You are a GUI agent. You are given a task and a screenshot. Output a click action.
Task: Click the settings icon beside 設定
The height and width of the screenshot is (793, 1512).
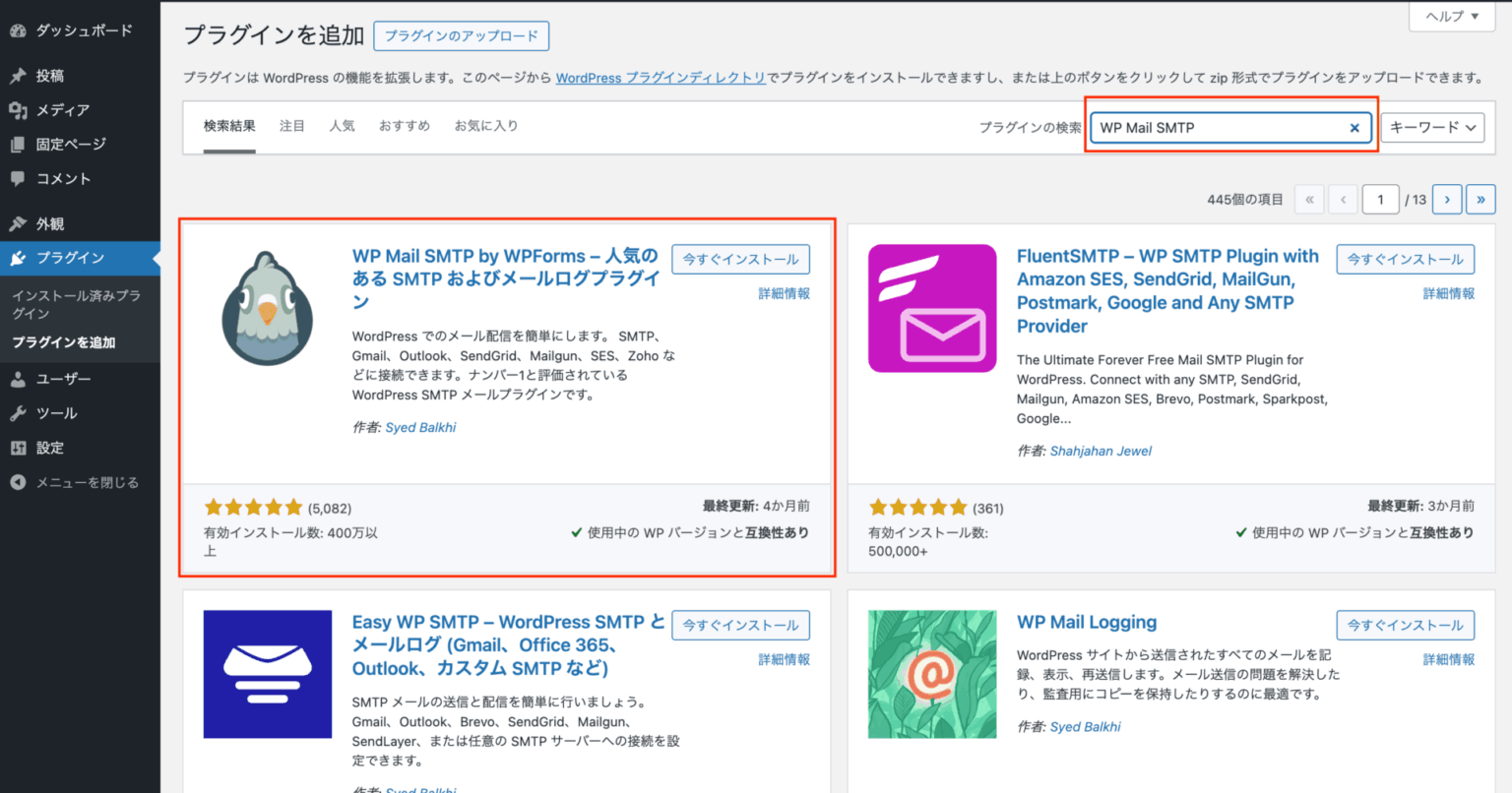[x=18, y=448]
